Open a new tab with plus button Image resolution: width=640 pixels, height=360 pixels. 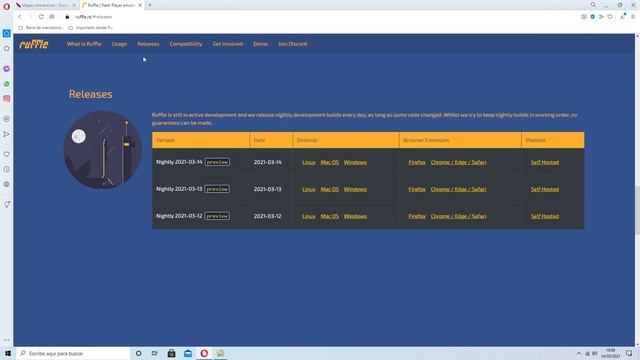(x=150, y=5)
